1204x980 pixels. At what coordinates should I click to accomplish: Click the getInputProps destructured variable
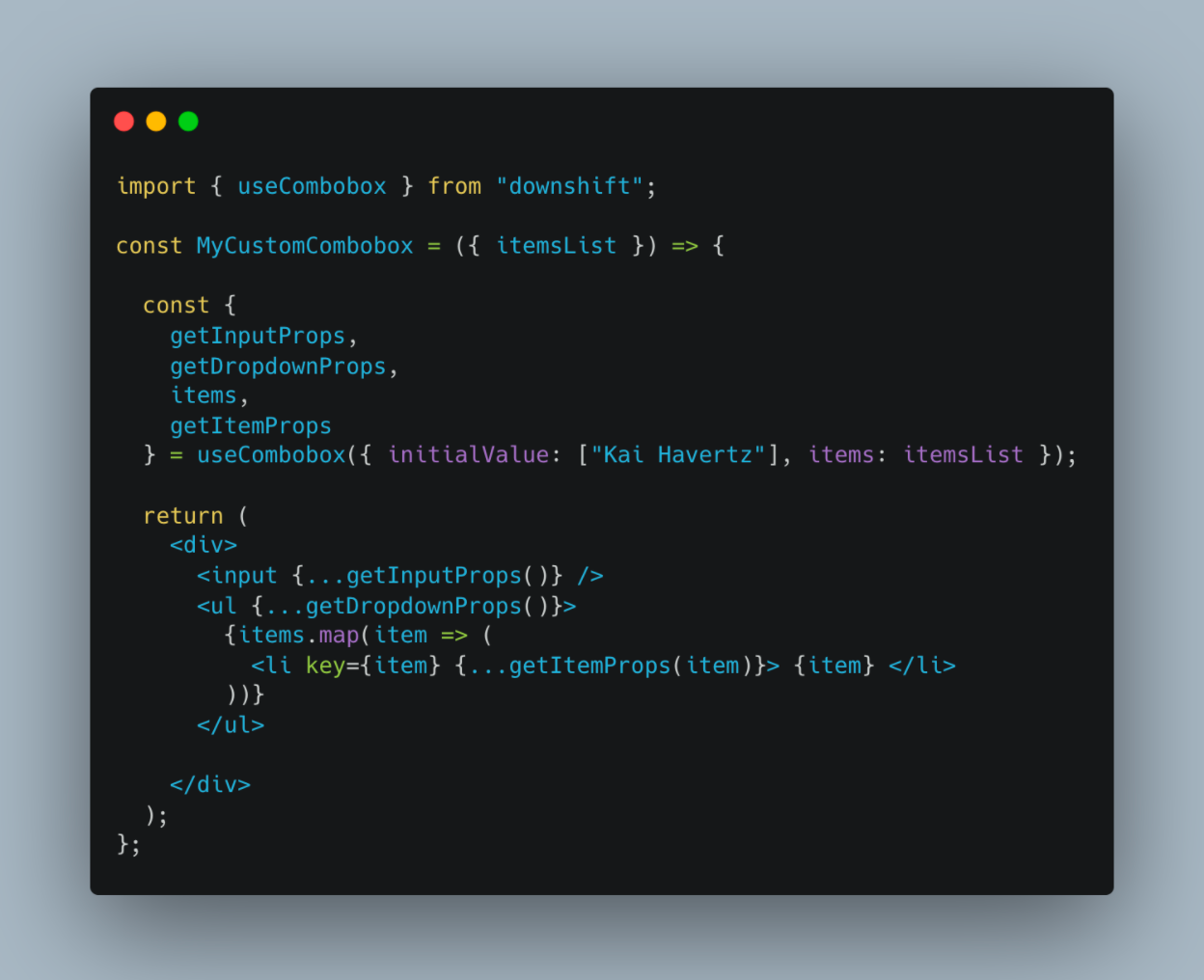pos(258,336)
